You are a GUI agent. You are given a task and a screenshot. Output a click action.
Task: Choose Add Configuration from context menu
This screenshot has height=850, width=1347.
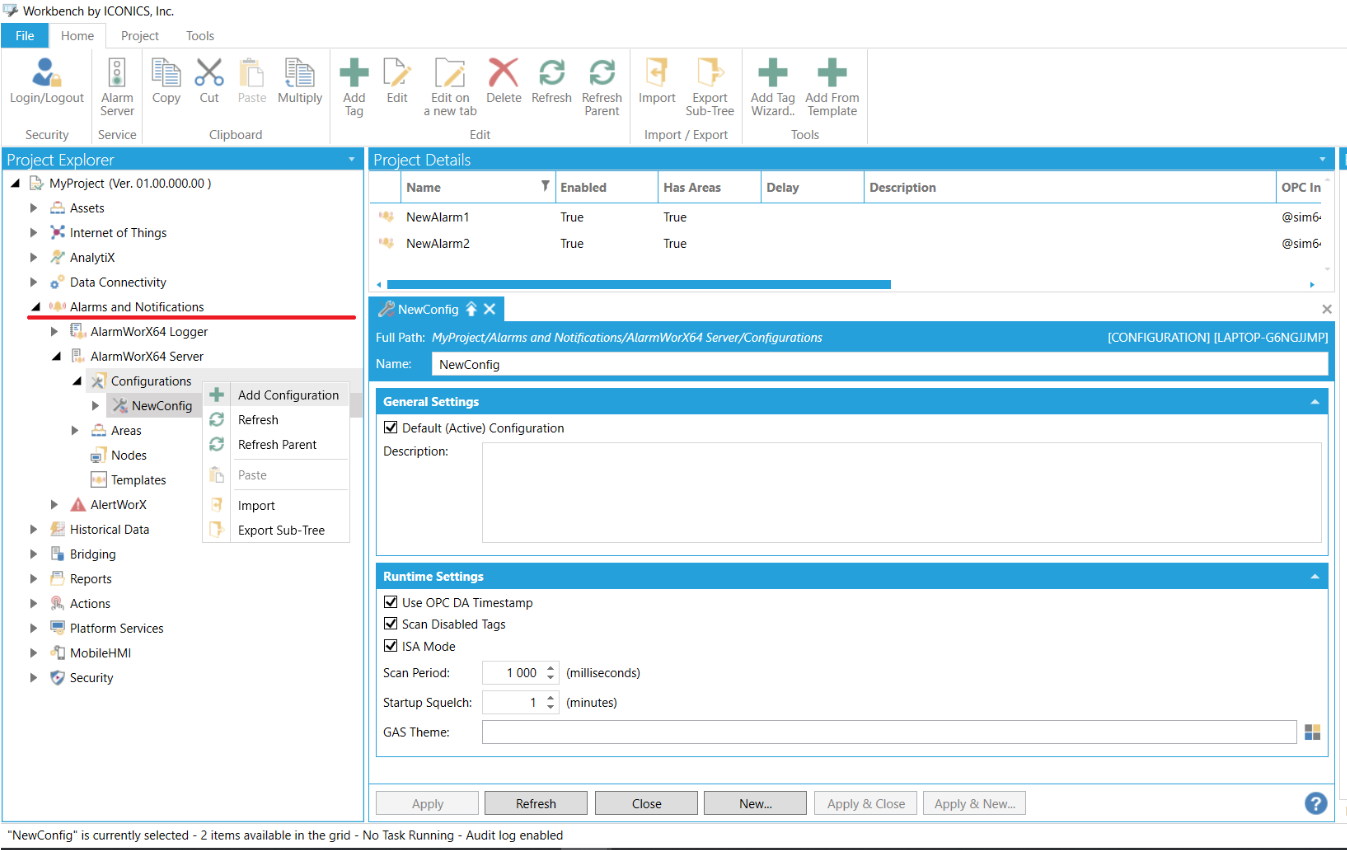(x=277, y=395)
